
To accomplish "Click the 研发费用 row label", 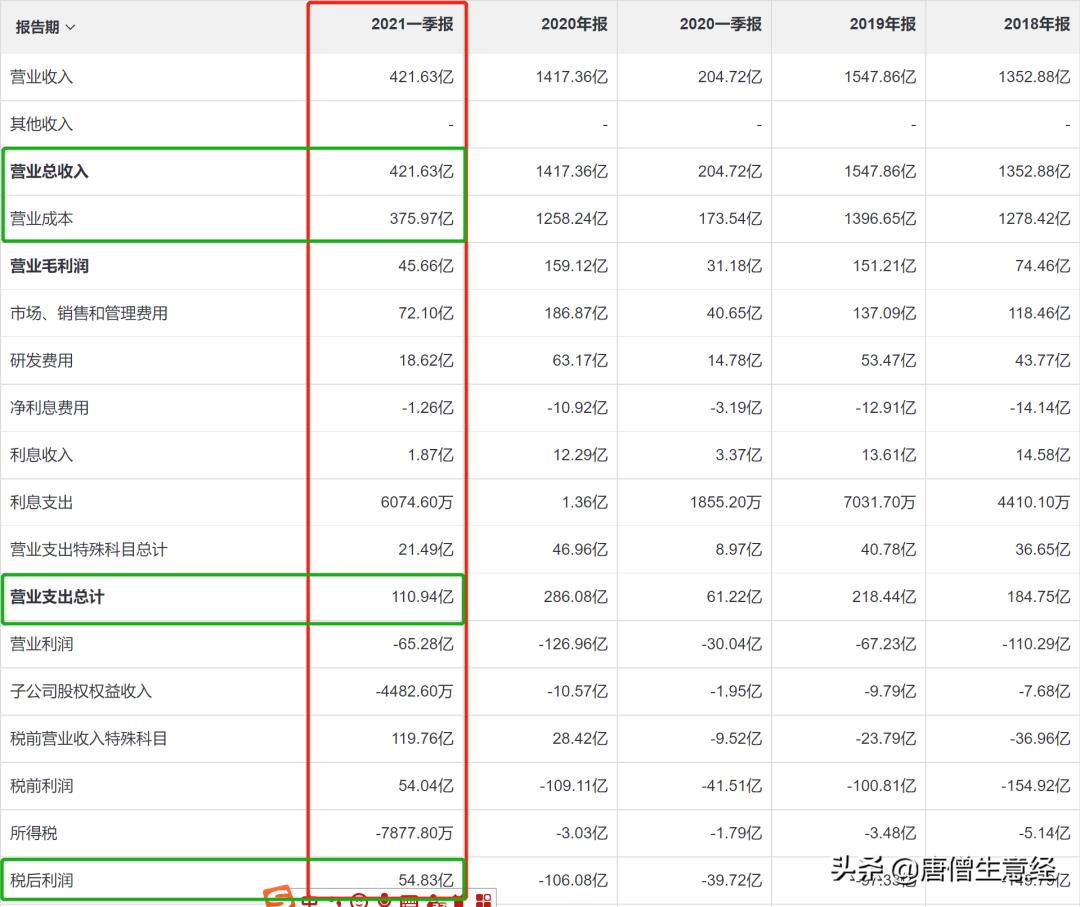I will 45,360.
